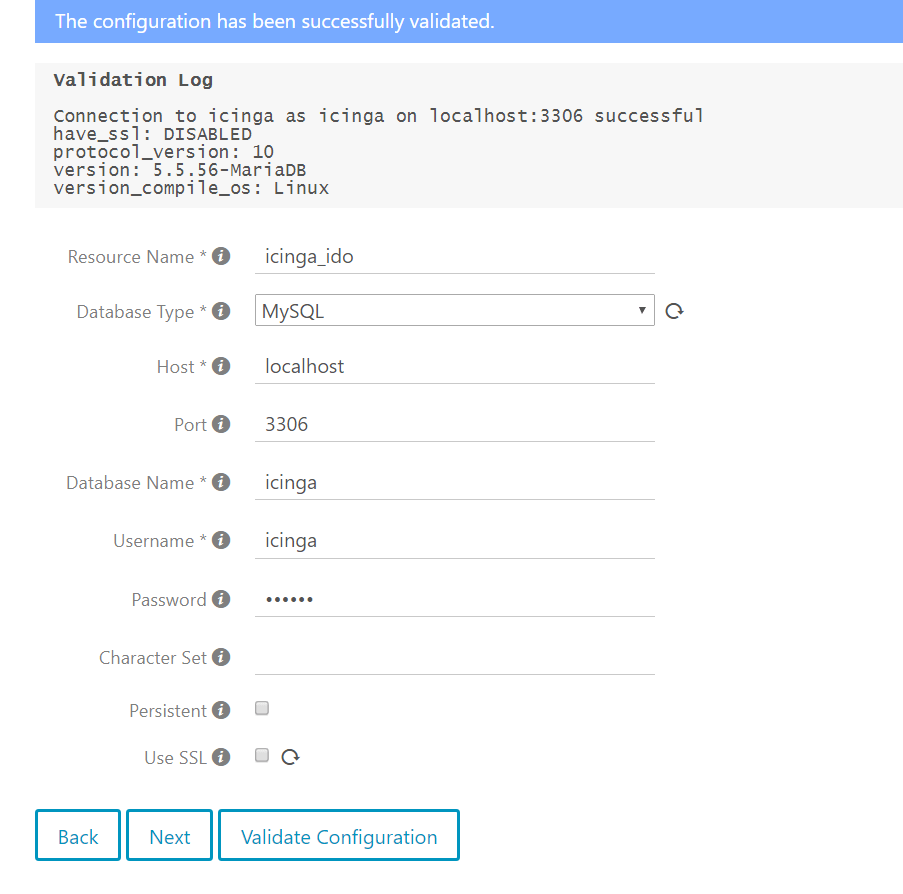Enable the Persistent checkbox
903x894 pixels.
click(x=262, y=709)
